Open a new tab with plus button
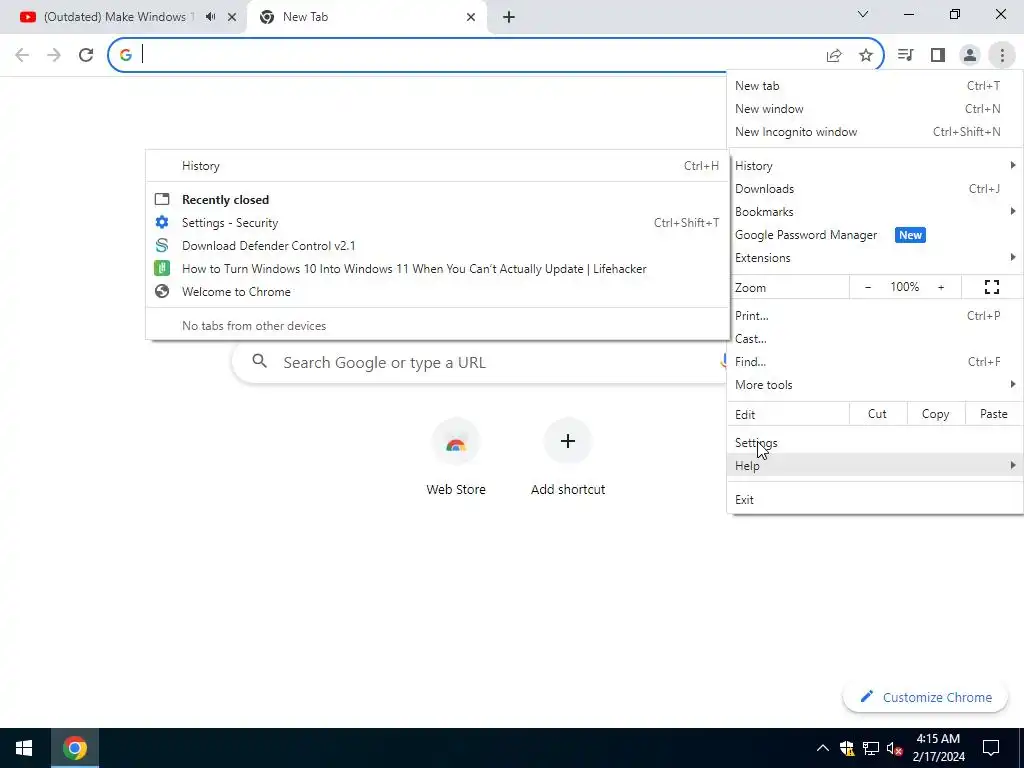The height and width of the screenshot is (768, 1024). (509, 18)
